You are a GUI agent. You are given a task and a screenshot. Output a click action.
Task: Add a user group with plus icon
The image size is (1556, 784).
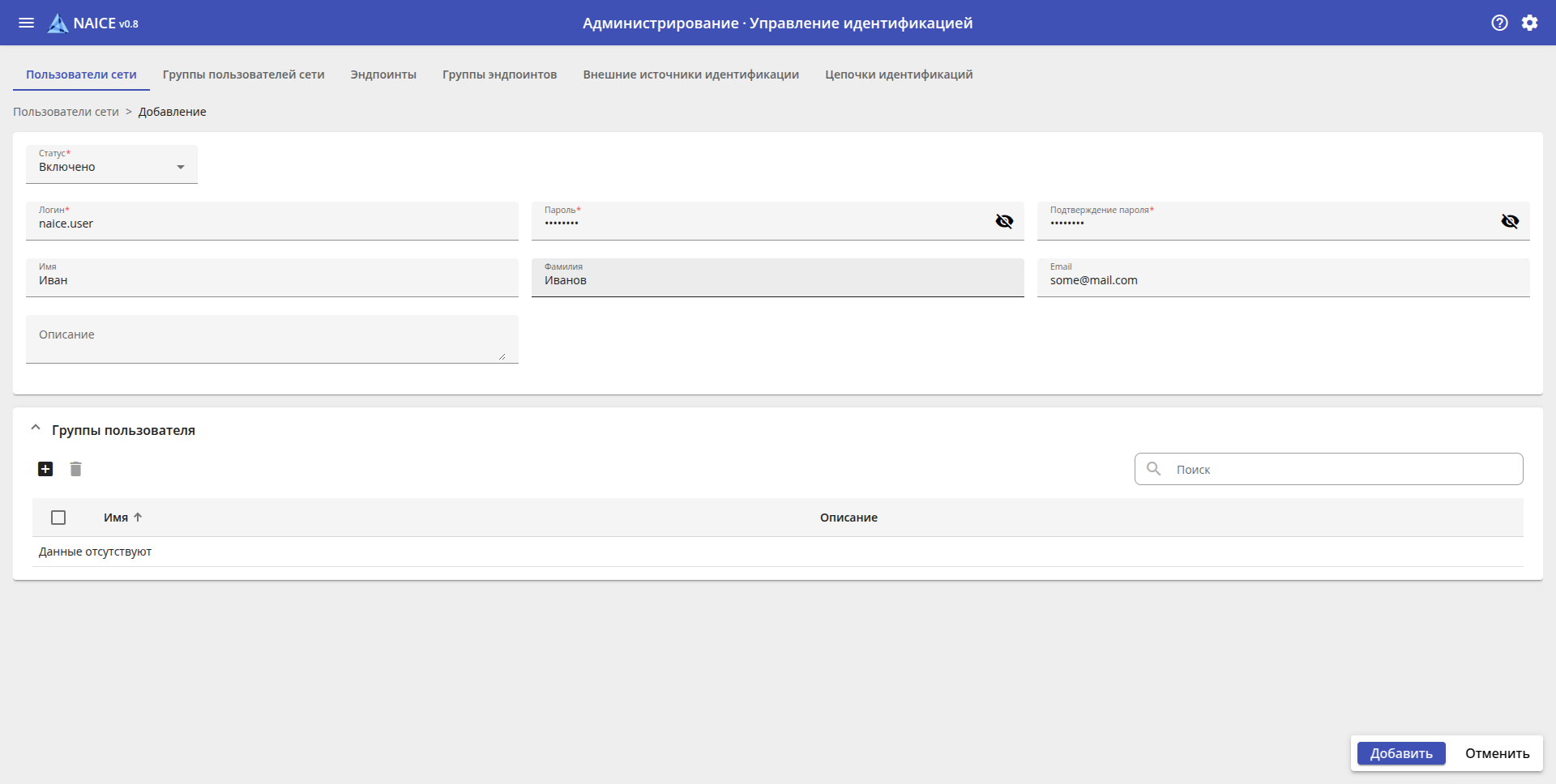45,469
